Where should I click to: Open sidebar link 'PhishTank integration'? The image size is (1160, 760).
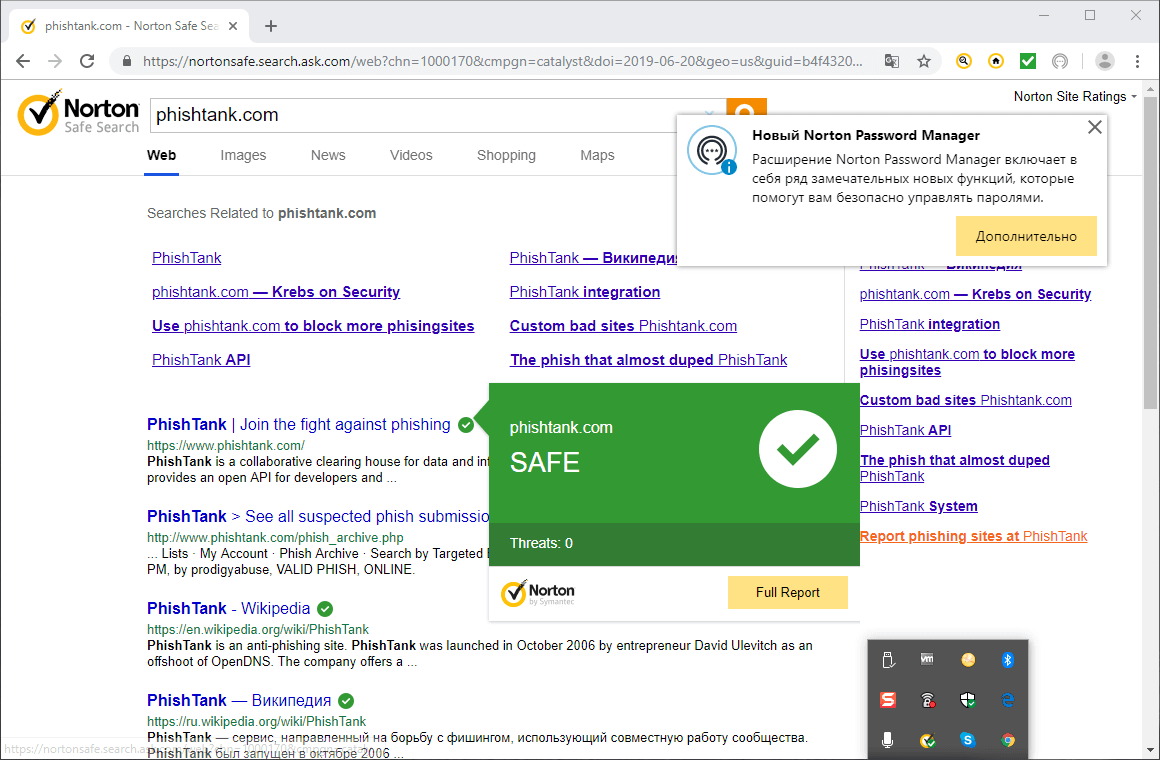[930, 324]
